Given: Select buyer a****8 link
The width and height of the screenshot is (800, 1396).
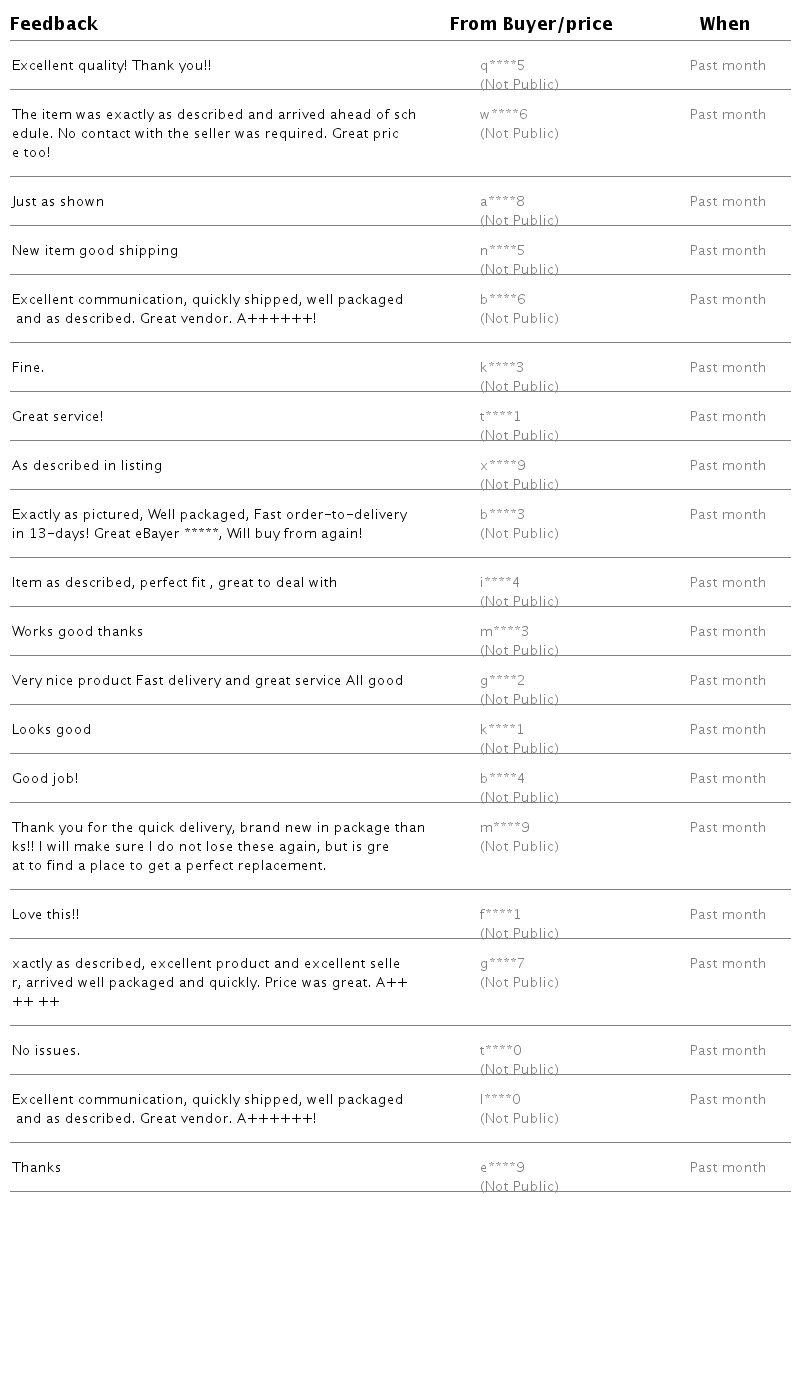Looking at the screenshot, I should (x=502, y=202).
